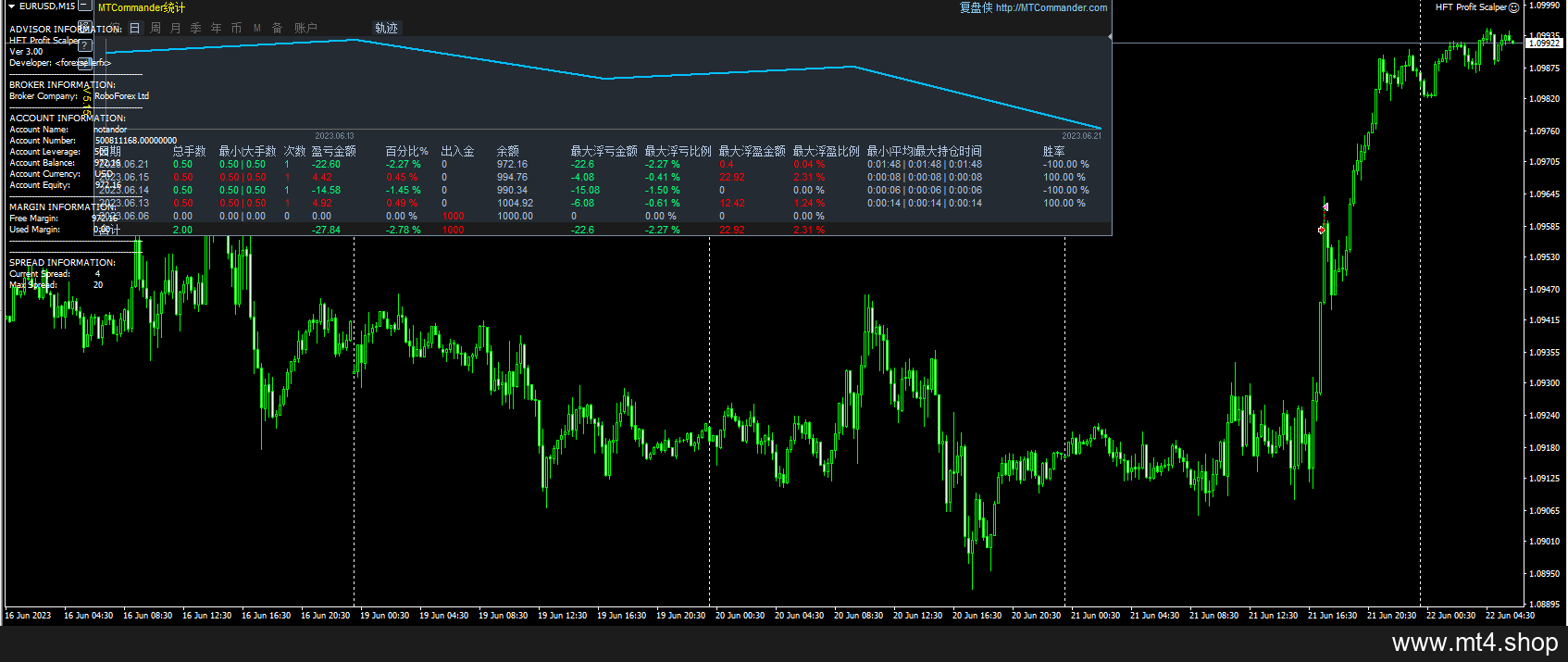Screen dimensions: 1568x662
Task: Click the Broker Company RoboForex Ltd text
Action: [x=121, y=96]
